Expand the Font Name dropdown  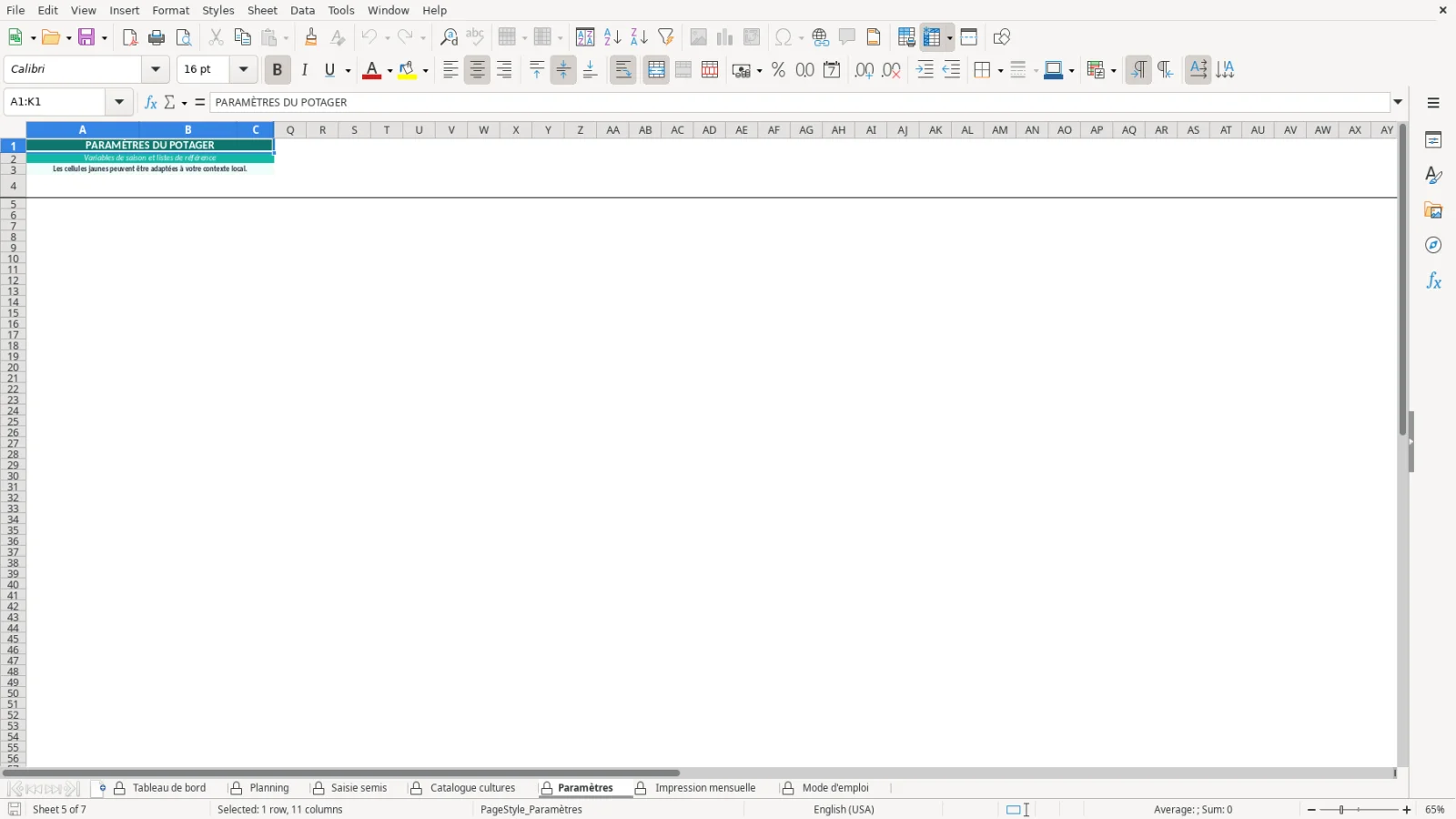156,69
